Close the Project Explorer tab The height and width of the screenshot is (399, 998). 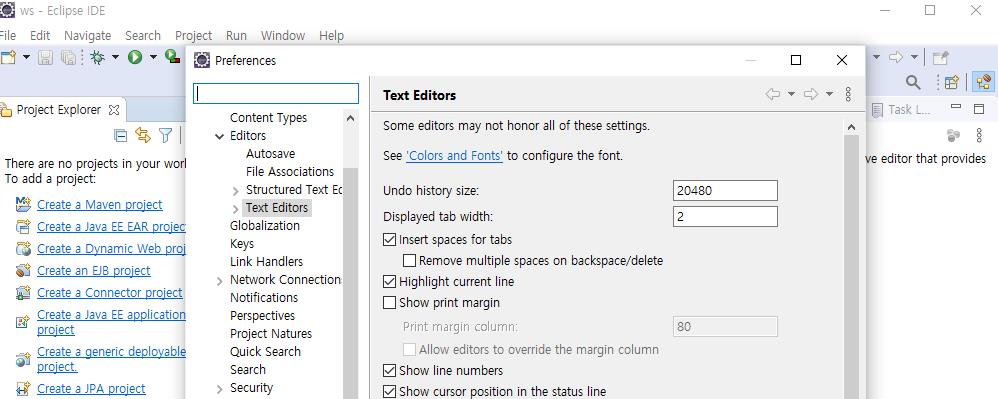[114, 110]
